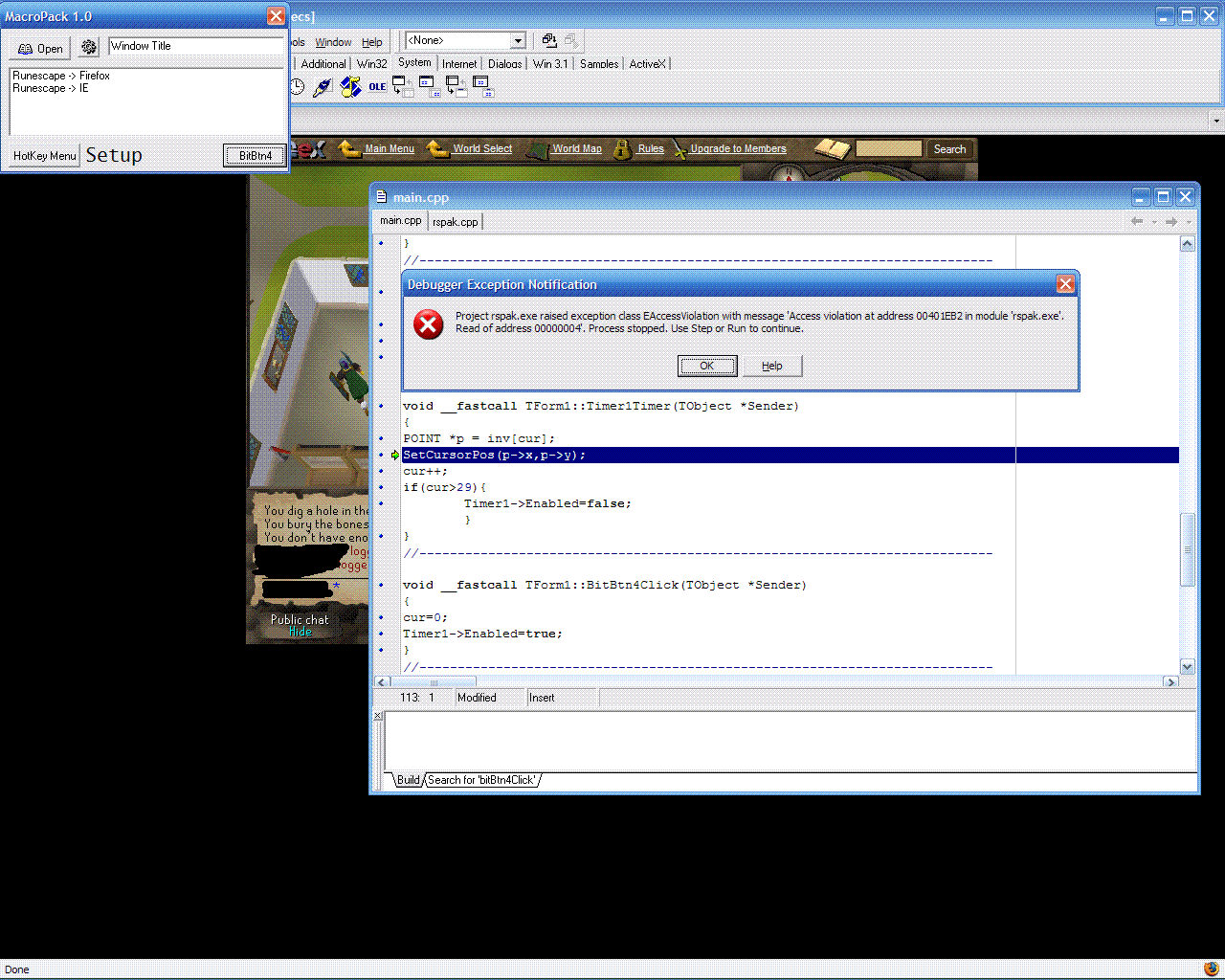
Task: Click OK in the Debugger Exception dialog
Action: coord(707,366)
